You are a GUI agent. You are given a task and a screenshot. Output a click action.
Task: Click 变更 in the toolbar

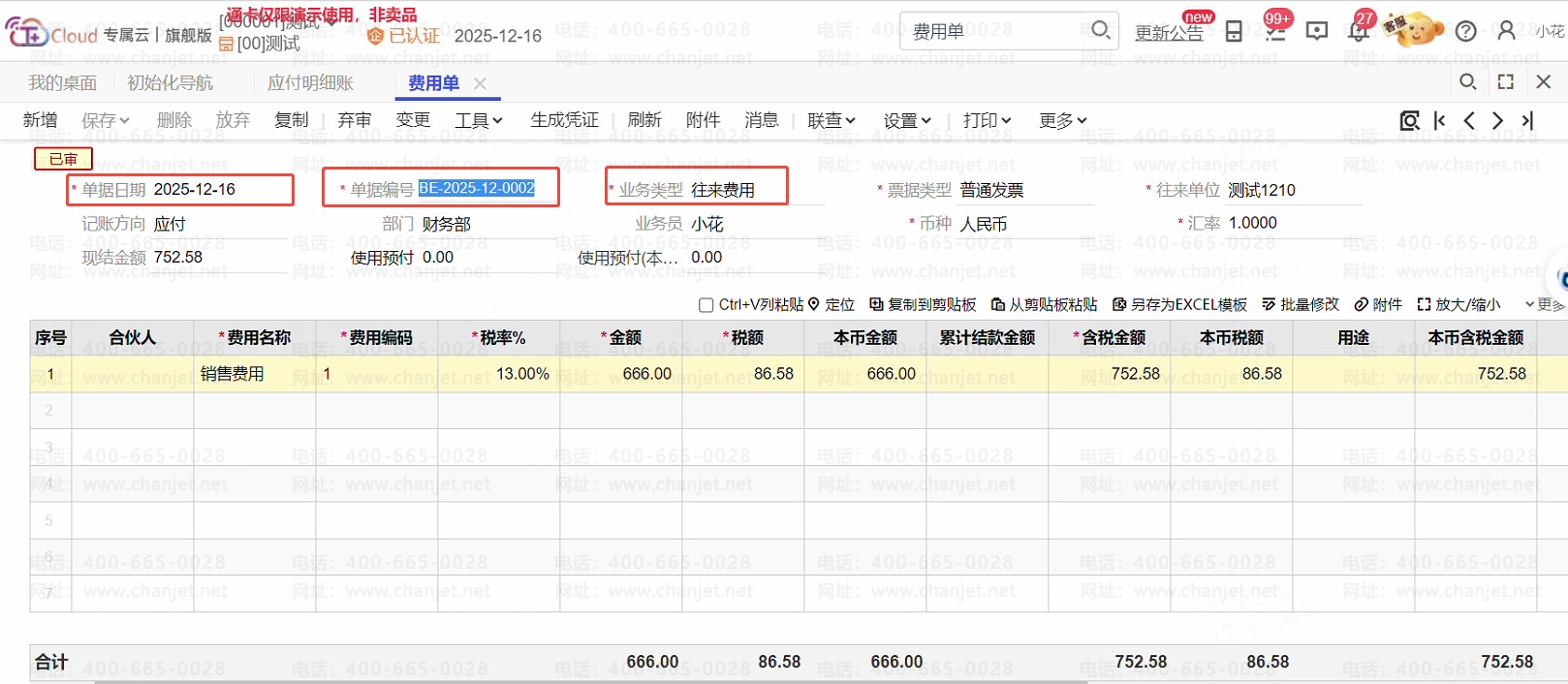[413, 120]
